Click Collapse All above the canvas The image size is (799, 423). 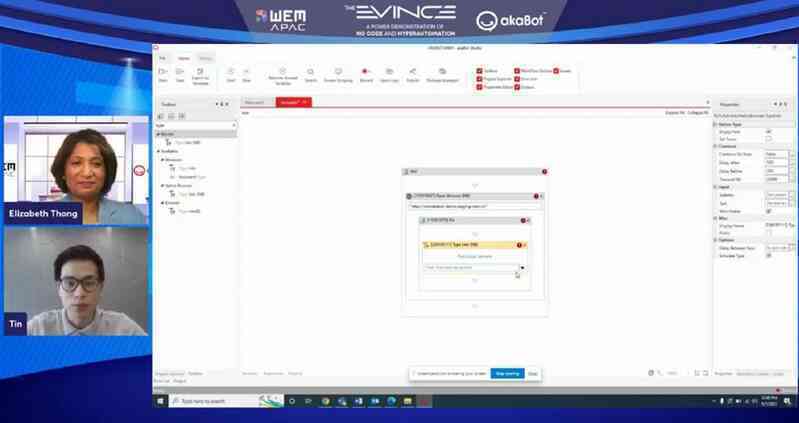(x=698, y=113)
